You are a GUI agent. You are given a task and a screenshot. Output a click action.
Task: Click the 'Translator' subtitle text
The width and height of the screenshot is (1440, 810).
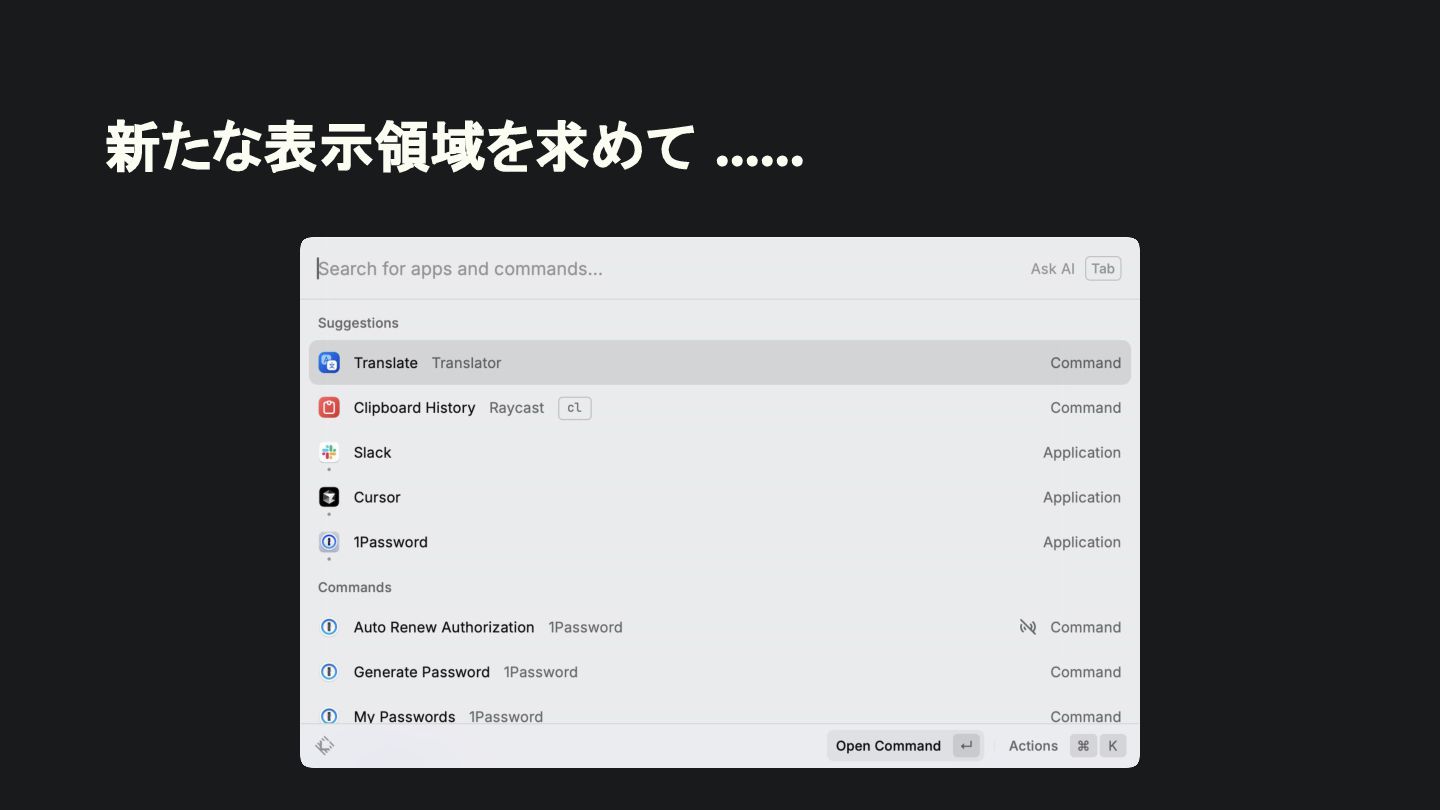pos(466,363)
